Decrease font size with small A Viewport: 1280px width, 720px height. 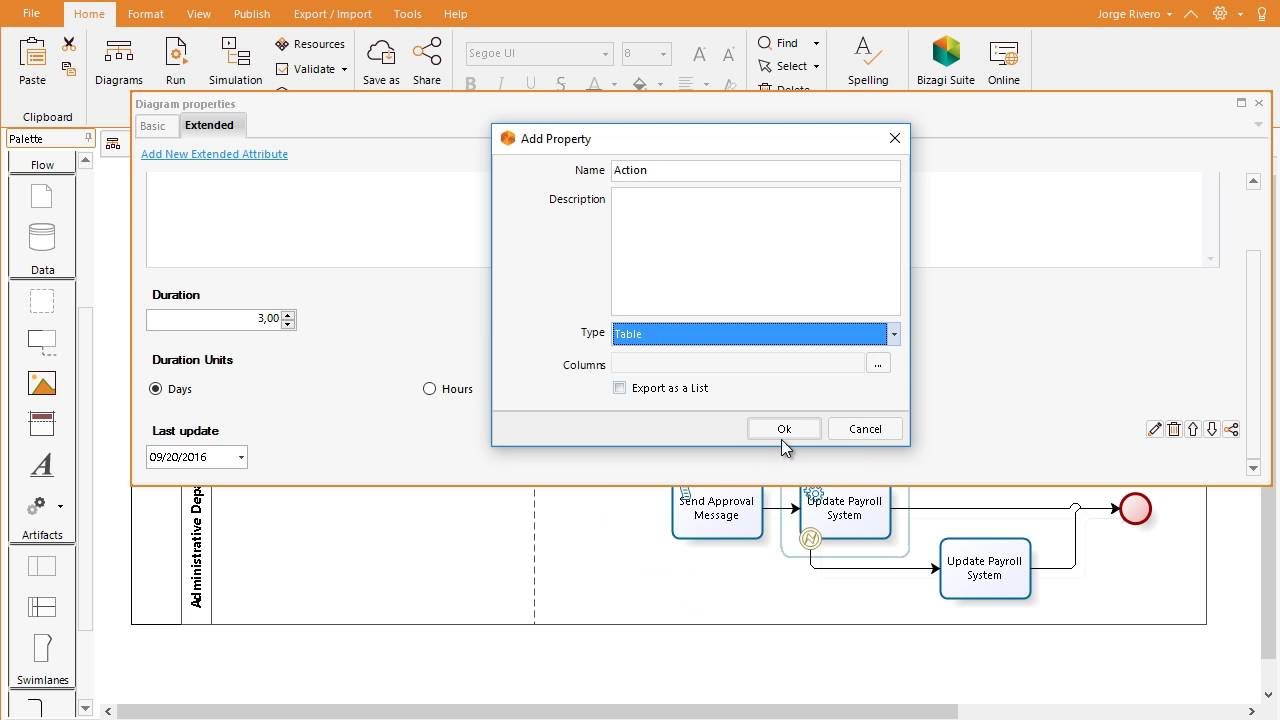tap(728, 54)
